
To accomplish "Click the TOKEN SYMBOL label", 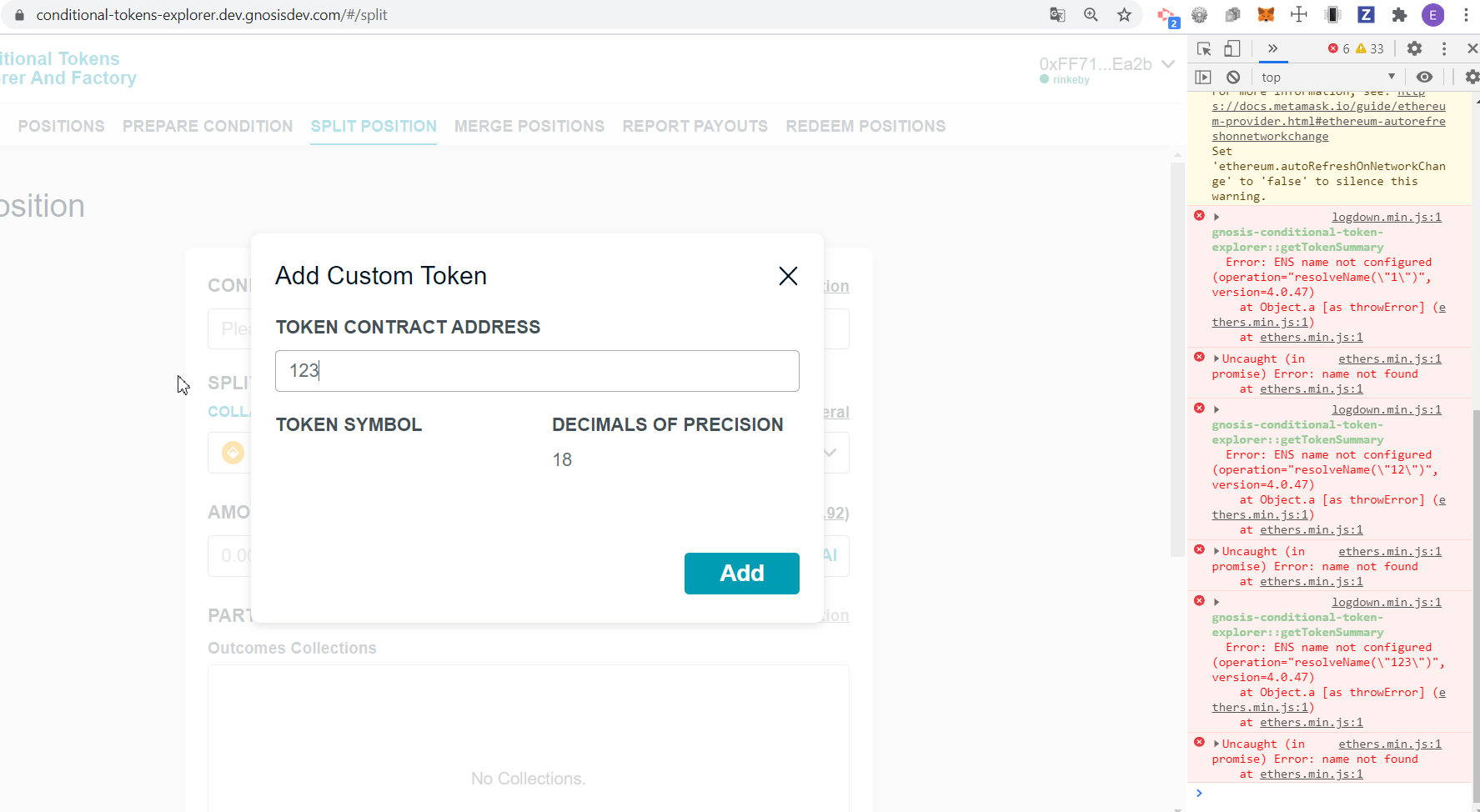I will pos(349,425).
